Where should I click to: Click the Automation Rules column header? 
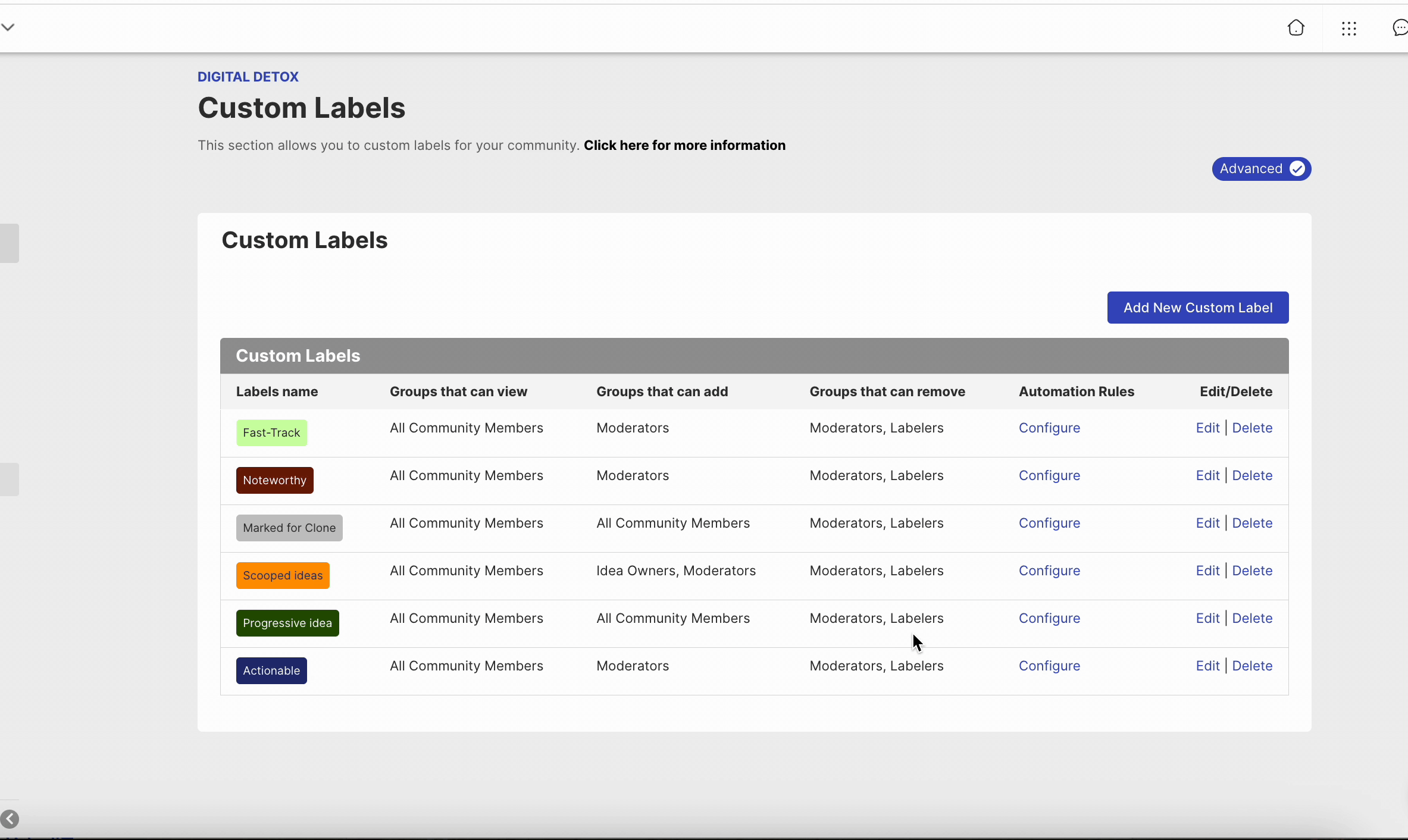1077,391
